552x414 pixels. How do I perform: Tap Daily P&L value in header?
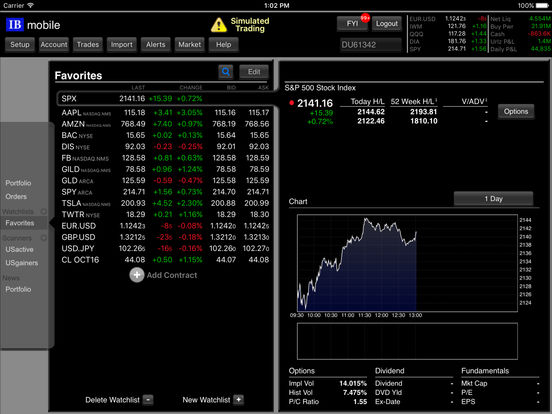click(541, 49)
